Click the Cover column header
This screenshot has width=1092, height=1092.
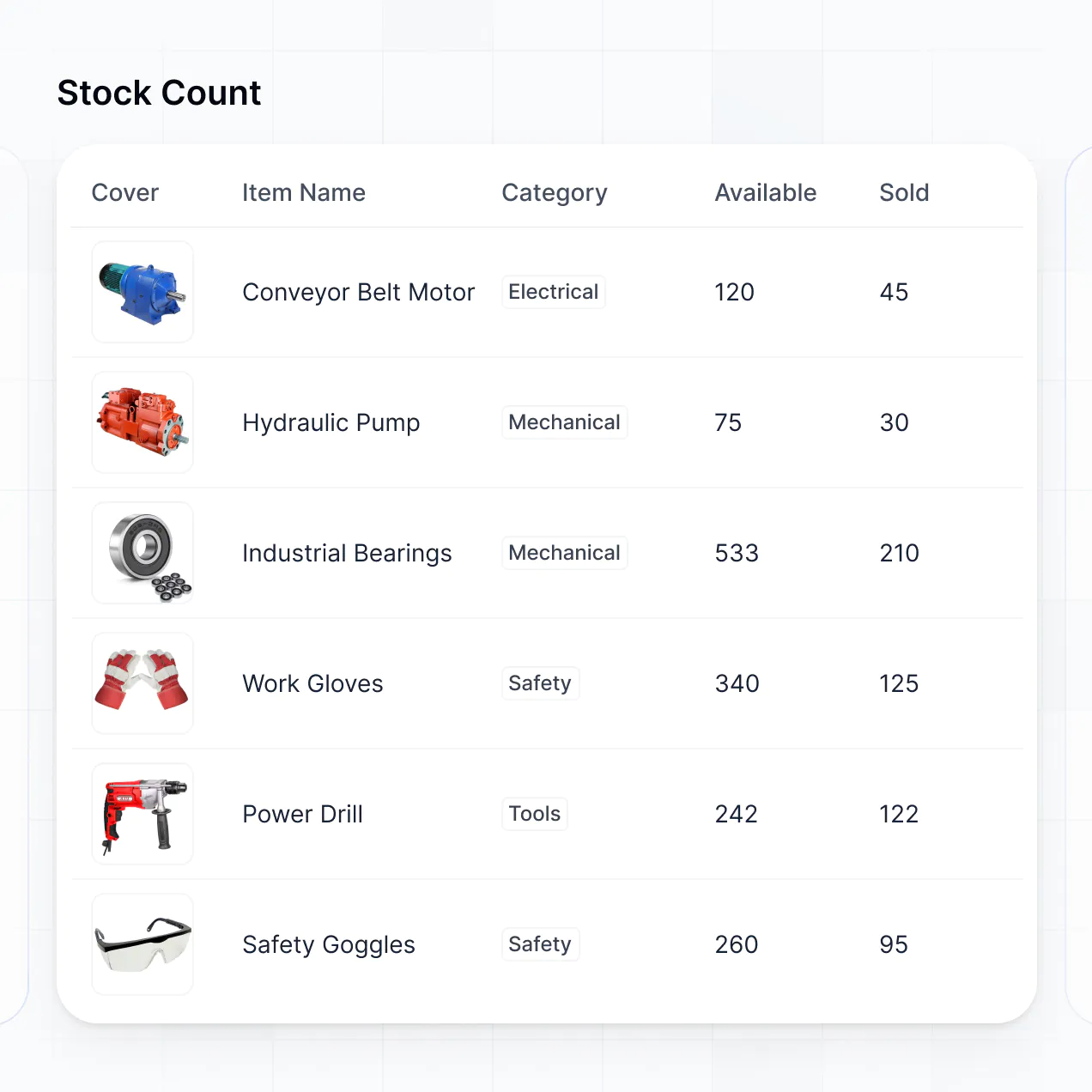click(124, 192)
